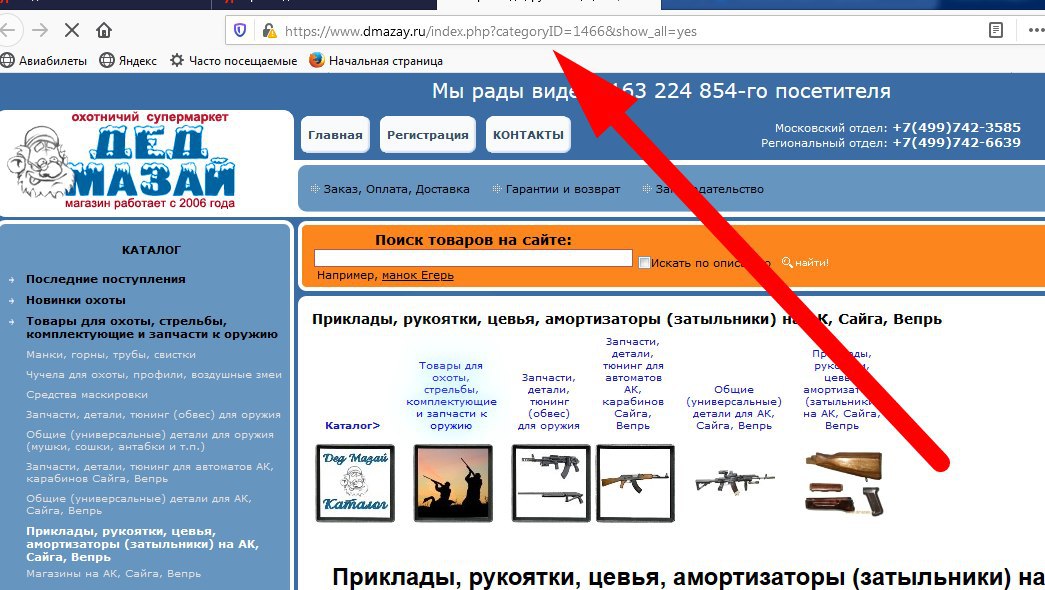Viewport: 1045px width, 590px height.
Task: Go to browser home page icon
Action: point(103,30)
